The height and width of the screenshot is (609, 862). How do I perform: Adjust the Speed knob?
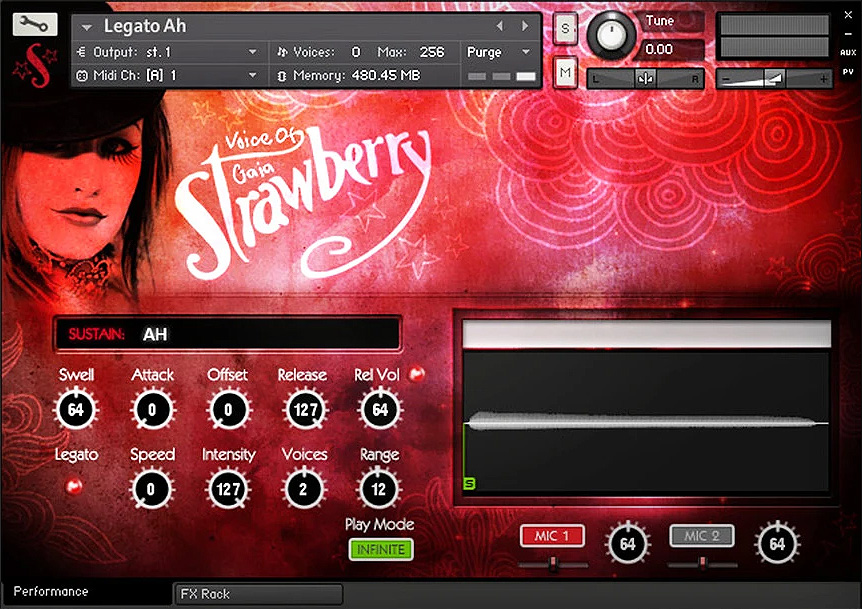(x=151, y=489)
